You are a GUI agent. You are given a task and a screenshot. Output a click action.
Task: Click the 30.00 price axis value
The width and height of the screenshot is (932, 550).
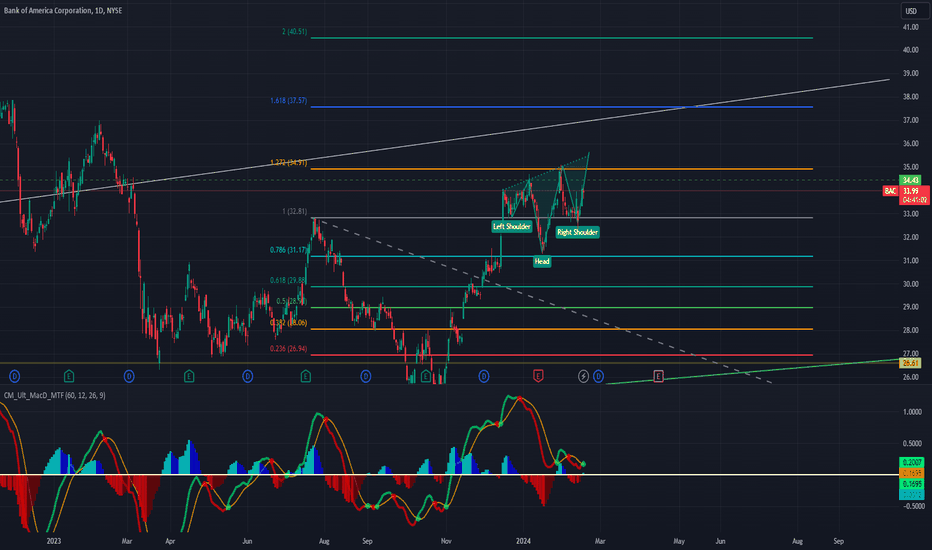(x=911, y=284)
